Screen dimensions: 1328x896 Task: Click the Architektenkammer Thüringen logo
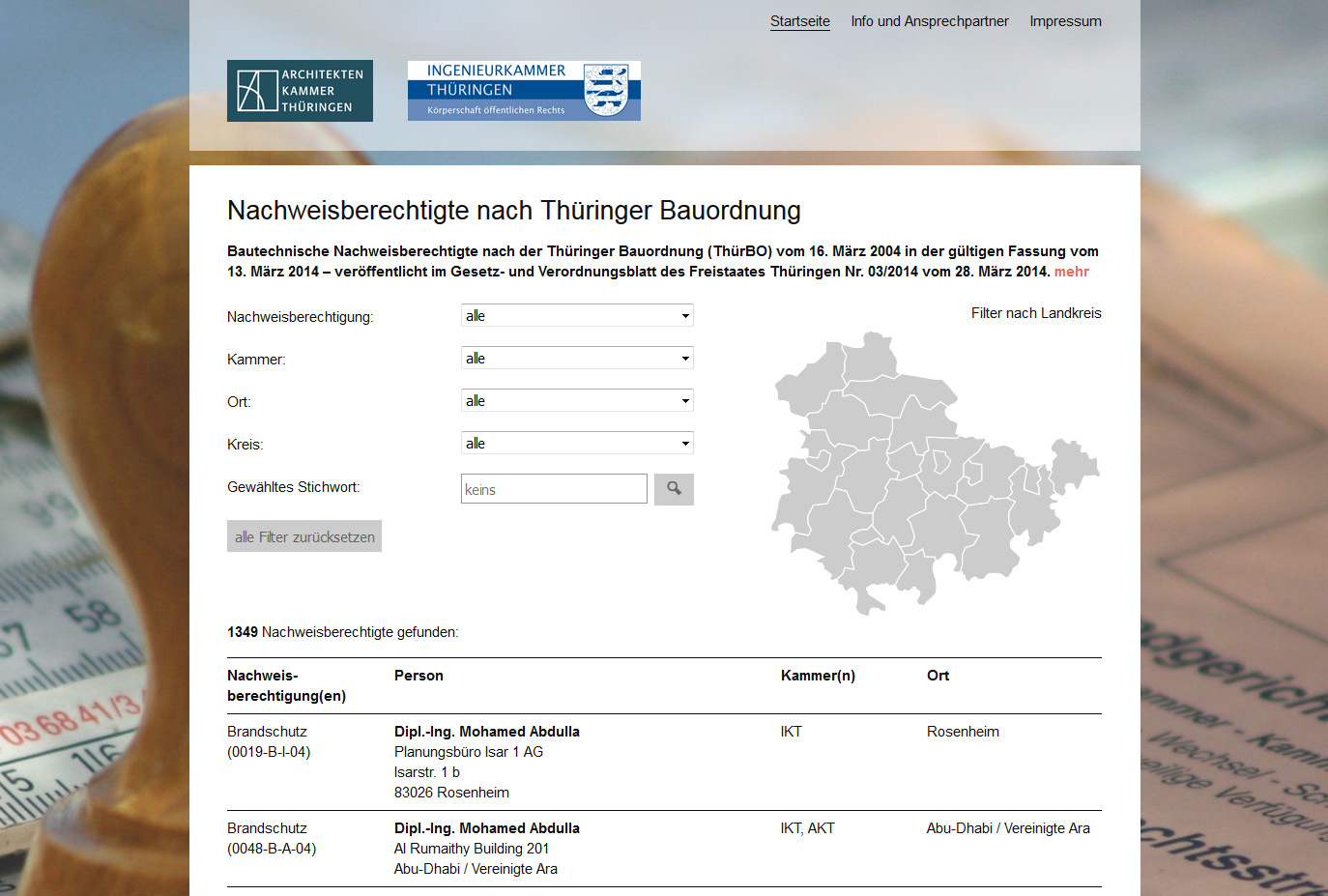tap(300, 91)
